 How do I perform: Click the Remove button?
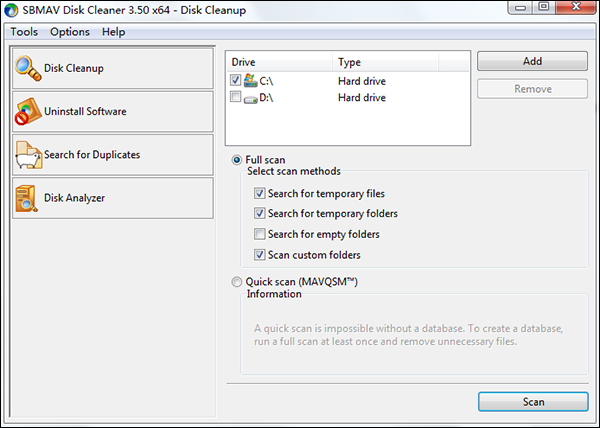(532, 89)
